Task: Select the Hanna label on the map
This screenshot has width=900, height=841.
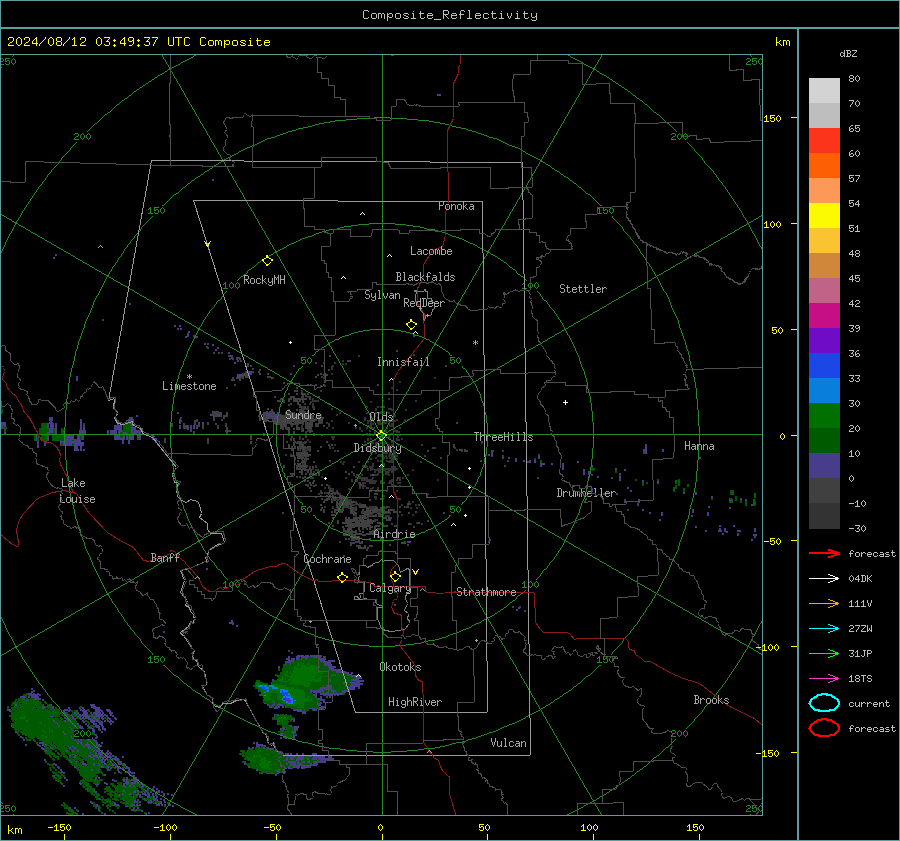Action: click(699, 446)
